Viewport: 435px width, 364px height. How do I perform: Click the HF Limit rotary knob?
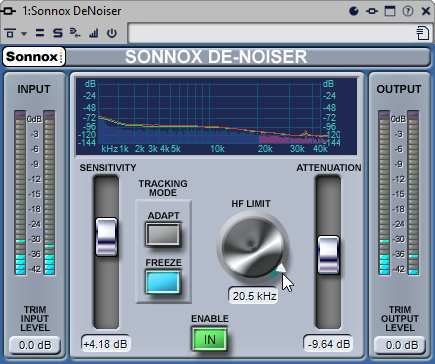[253, 247]
